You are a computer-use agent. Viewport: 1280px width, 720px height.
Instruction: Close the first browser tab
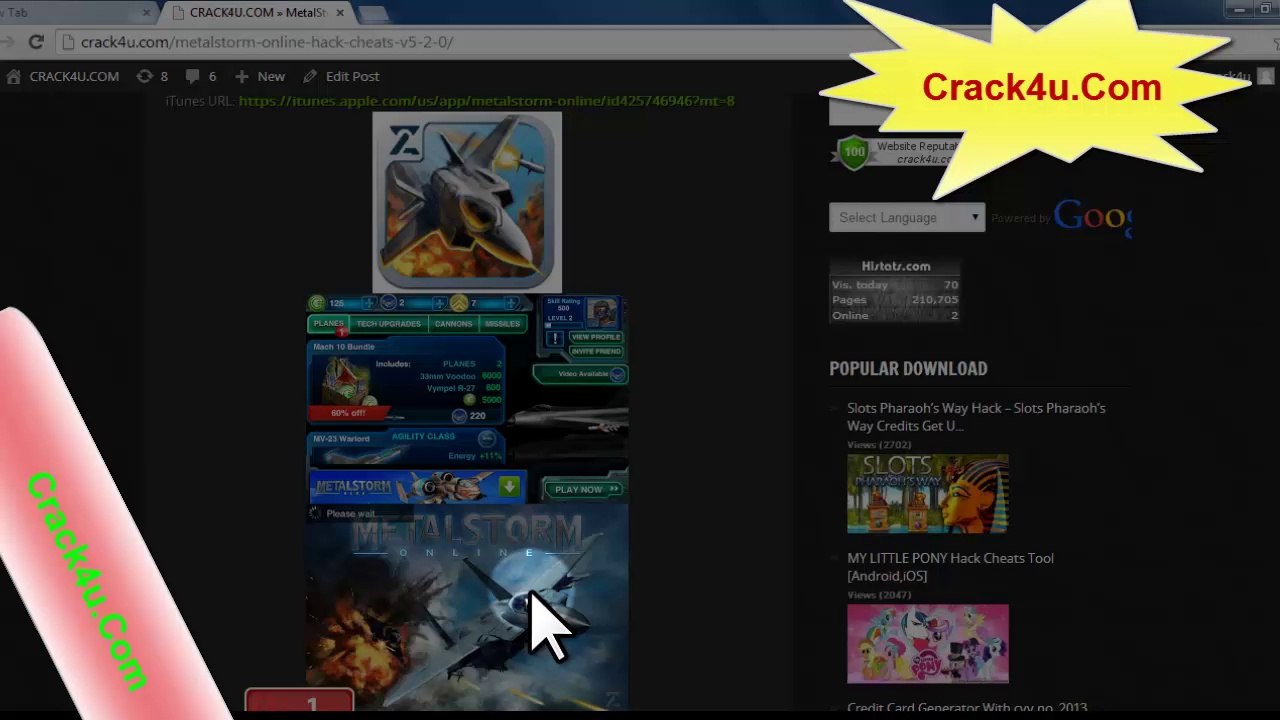[x=147, y=13]
